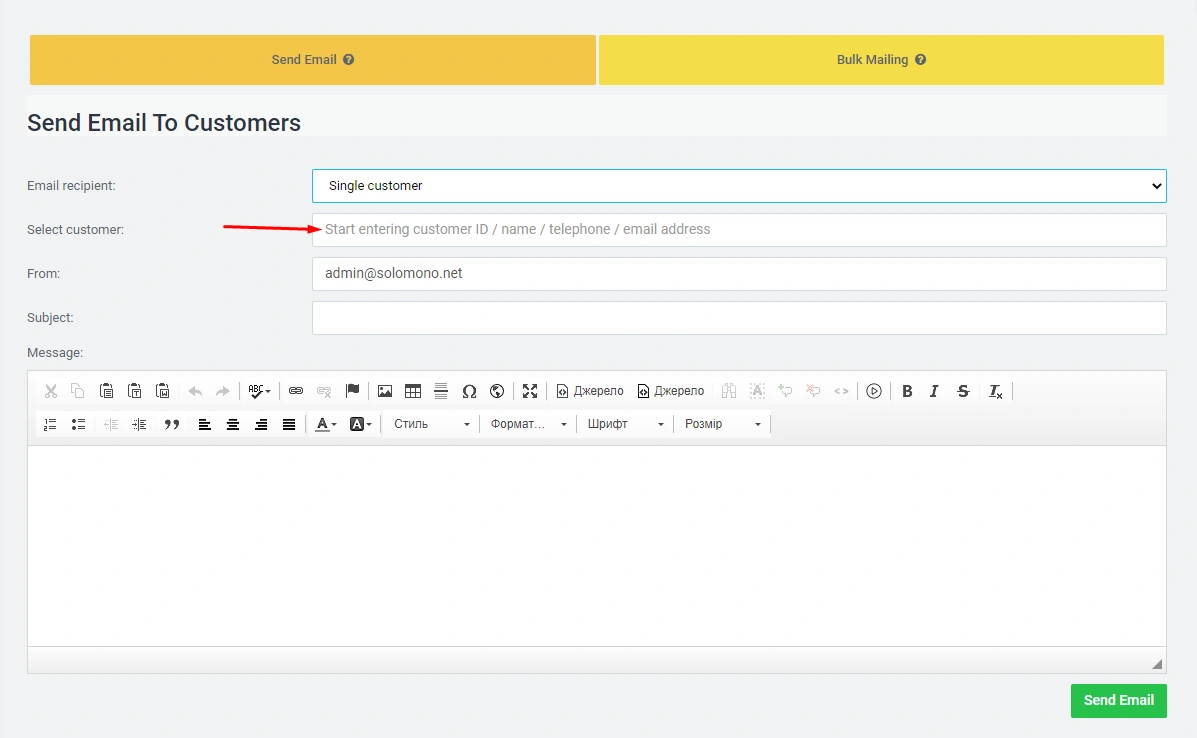Toggle strikethrough formatting

pos(963,391)
